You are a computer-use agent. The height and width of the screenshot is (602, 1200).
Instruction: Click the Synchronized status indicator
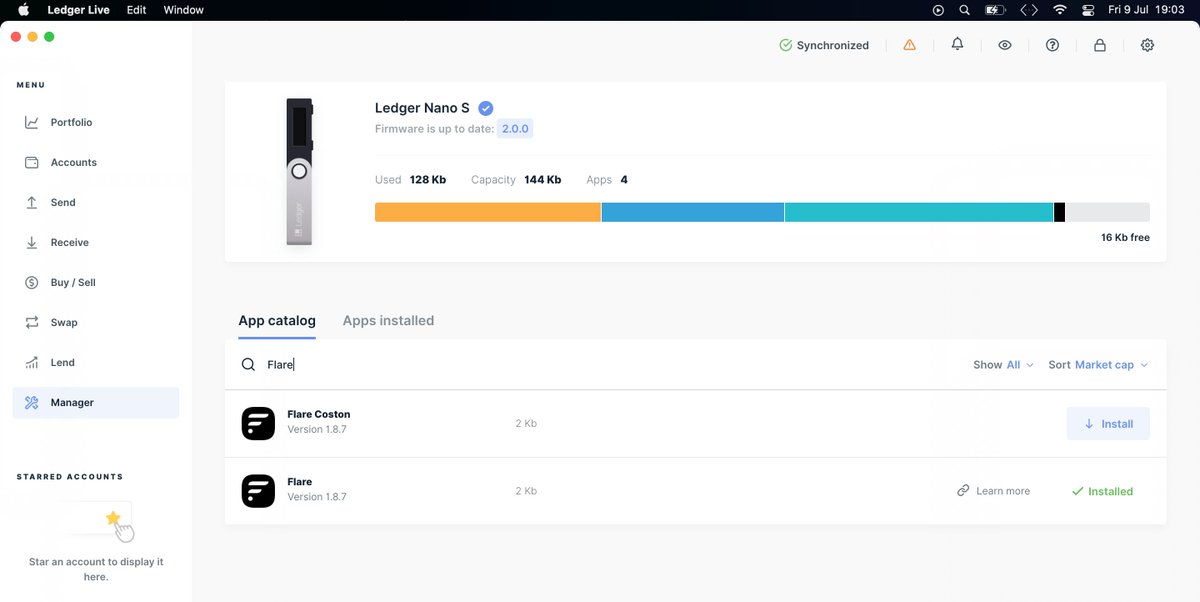[x=824, y=45]
